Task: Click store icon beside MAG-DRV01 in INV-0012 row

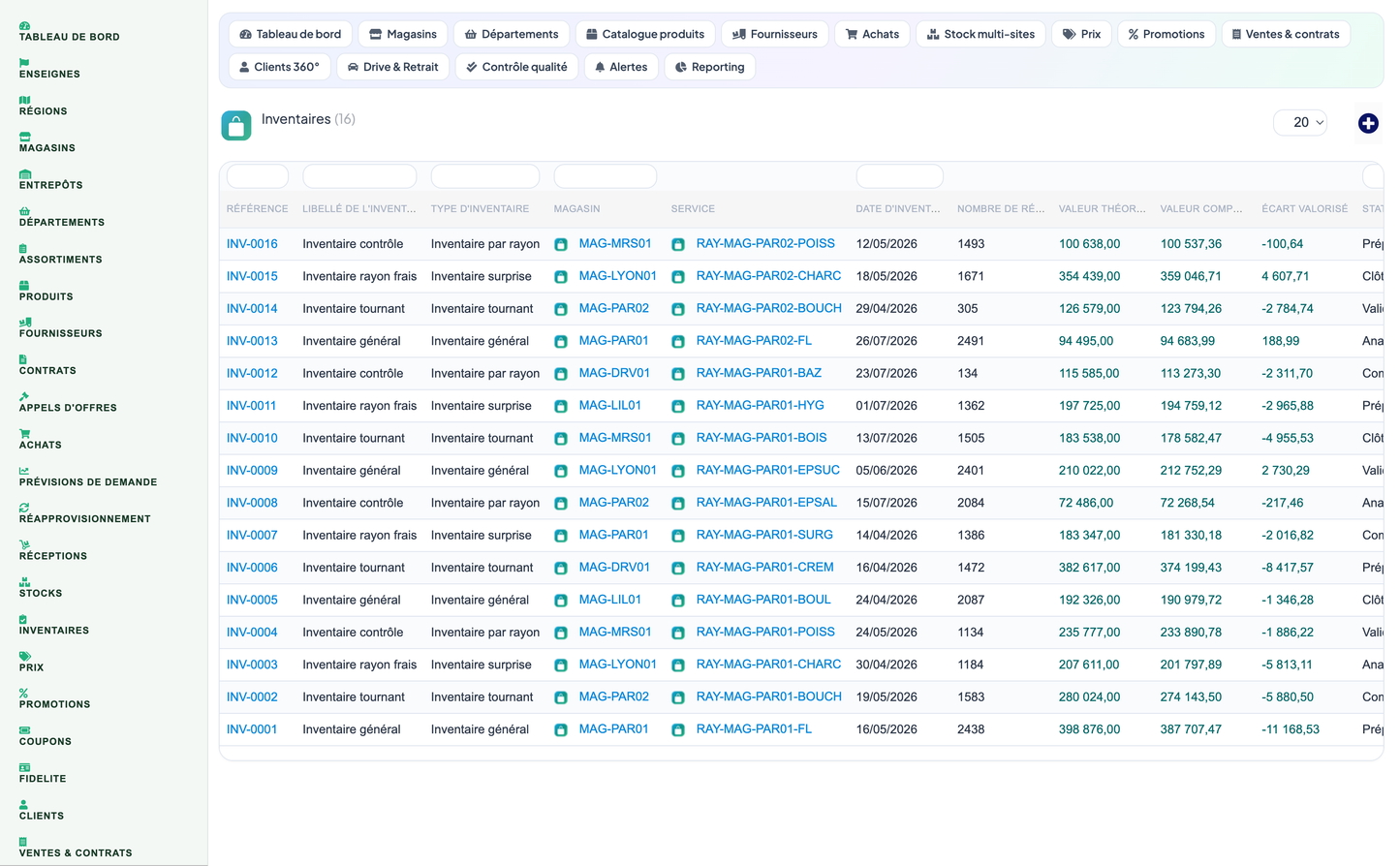Action: coord(561,374)
